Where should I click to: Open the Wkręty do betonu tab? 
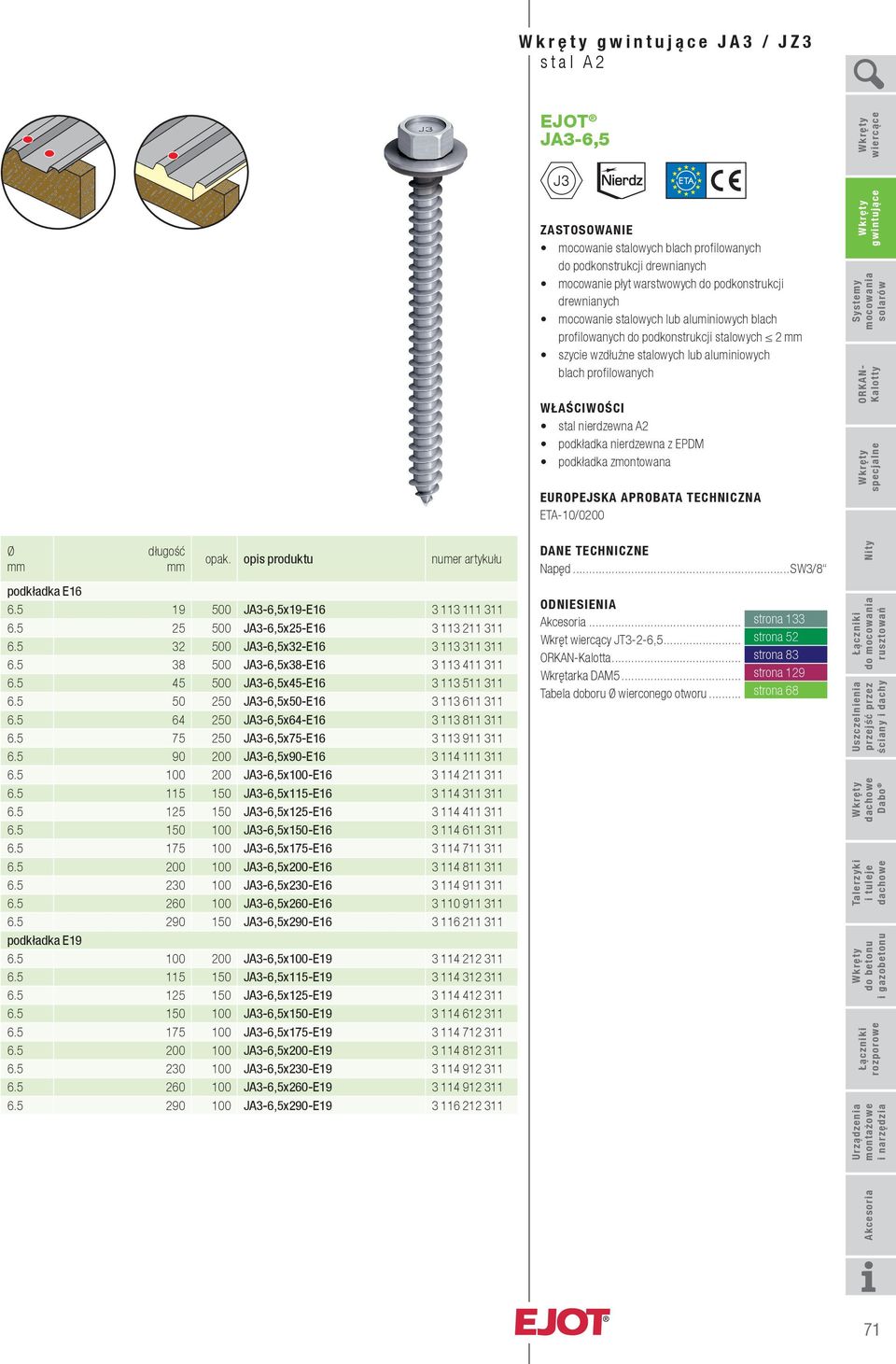tap(870, 965)
